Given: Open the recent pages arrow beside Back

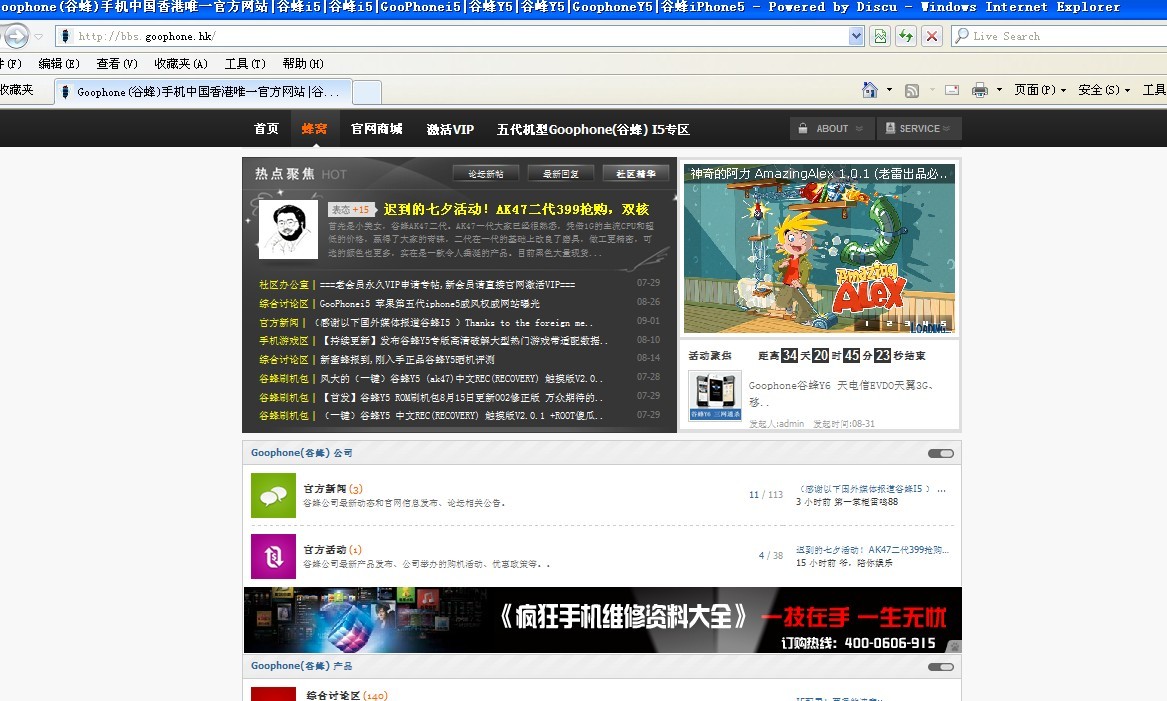Looking at the screenshot, I should (39, 36).
